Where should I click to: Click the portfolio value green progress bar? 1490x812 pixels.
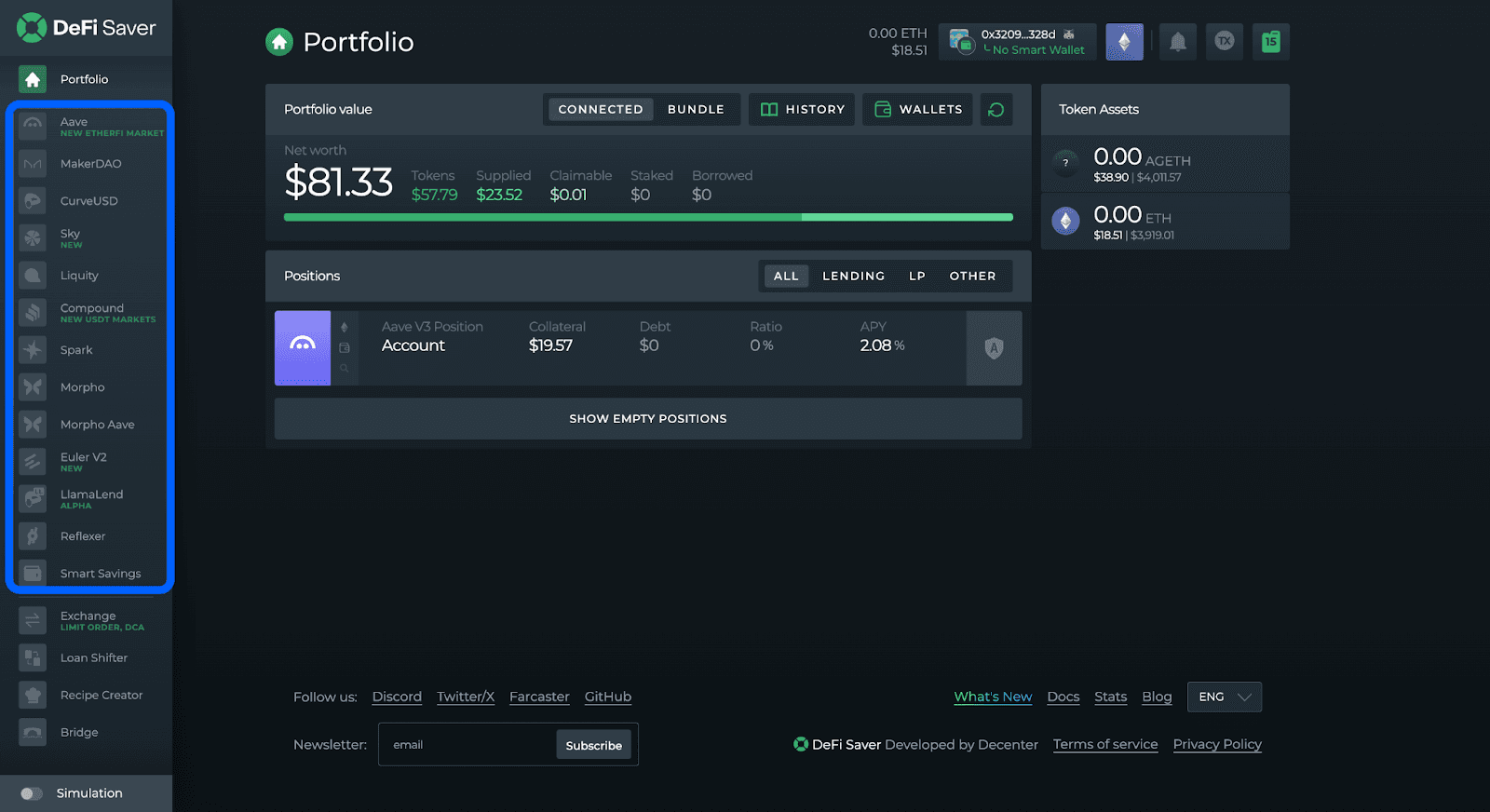pos(648,217)
